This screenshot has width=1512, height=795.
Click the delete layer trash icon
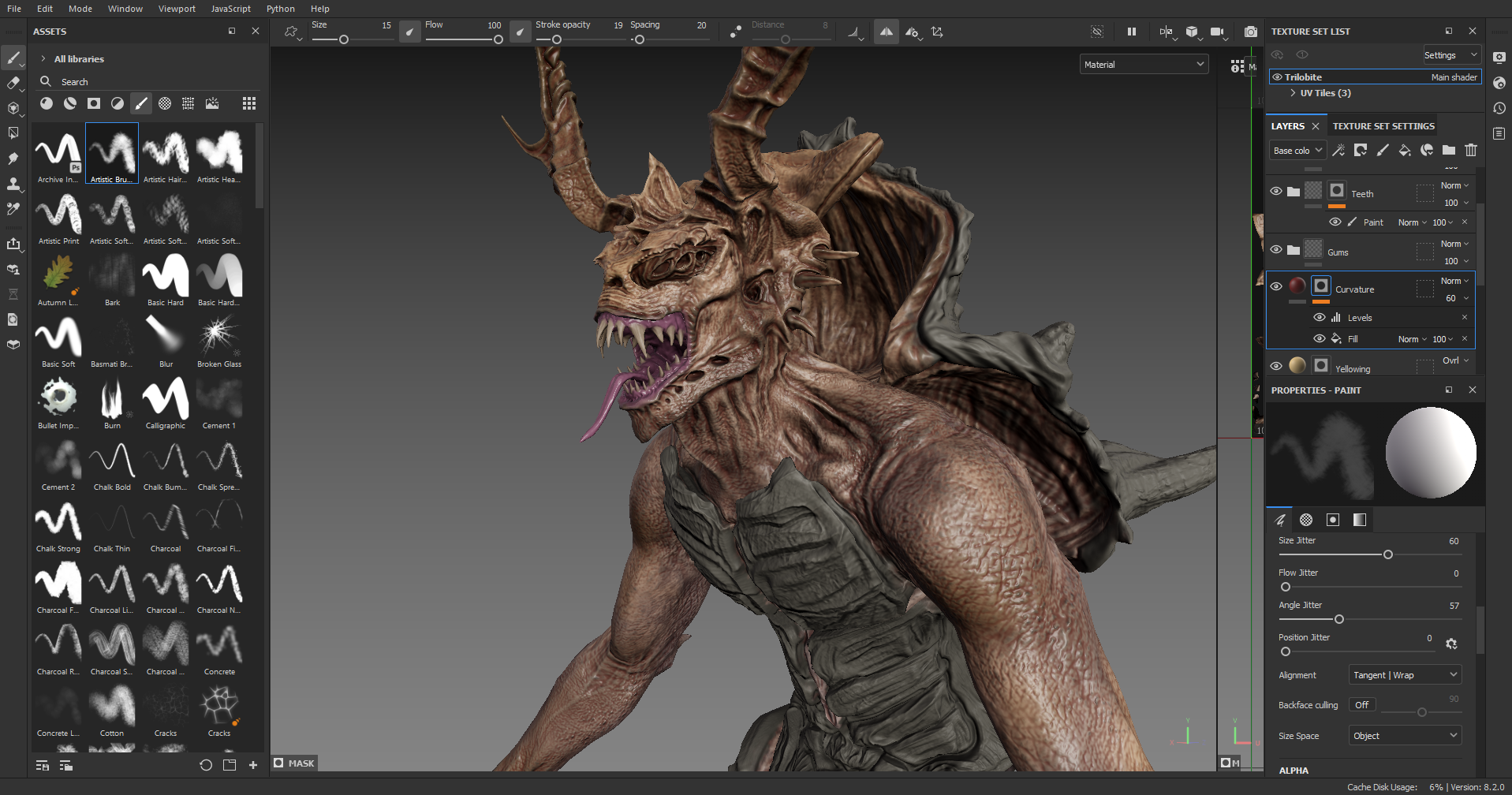1471,150
